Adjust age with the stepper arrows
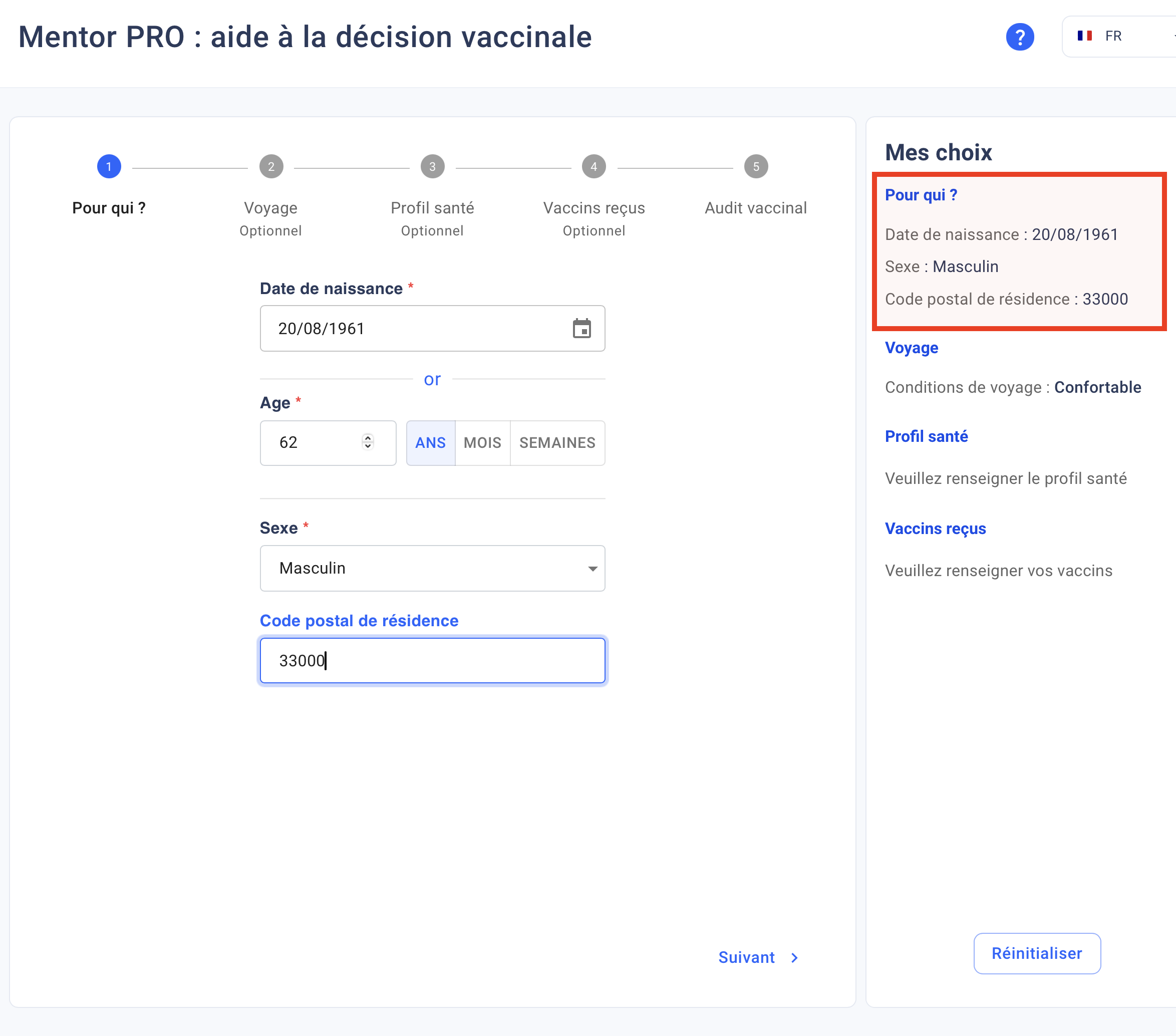Viewport: 1176px width, 1036px height. pos(368,441)
